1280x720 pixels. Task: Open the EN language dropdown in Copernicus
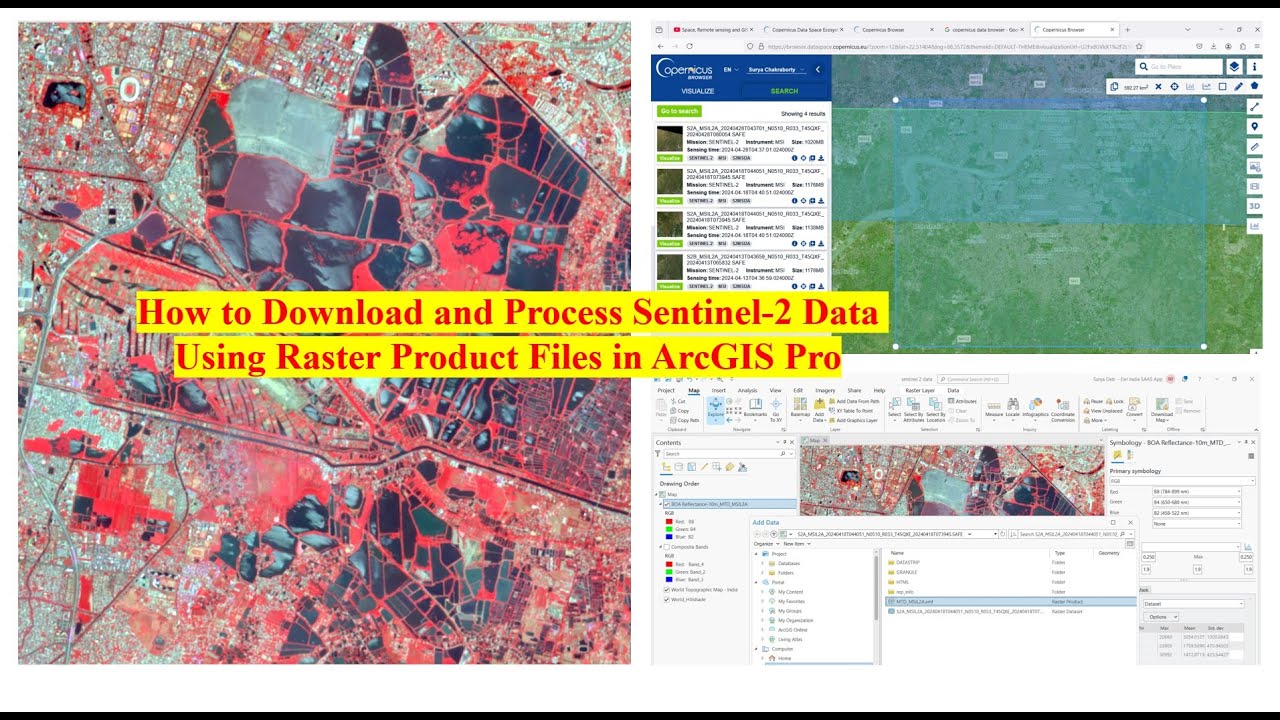point(730,70)
